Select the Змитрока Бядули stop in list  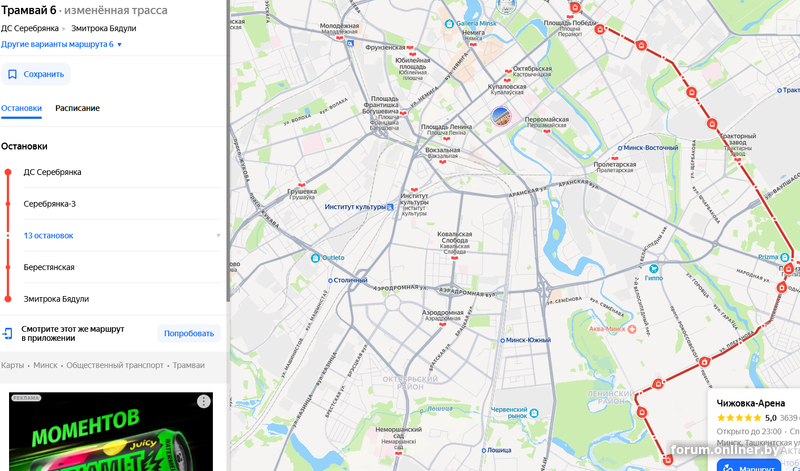(56, 299)
